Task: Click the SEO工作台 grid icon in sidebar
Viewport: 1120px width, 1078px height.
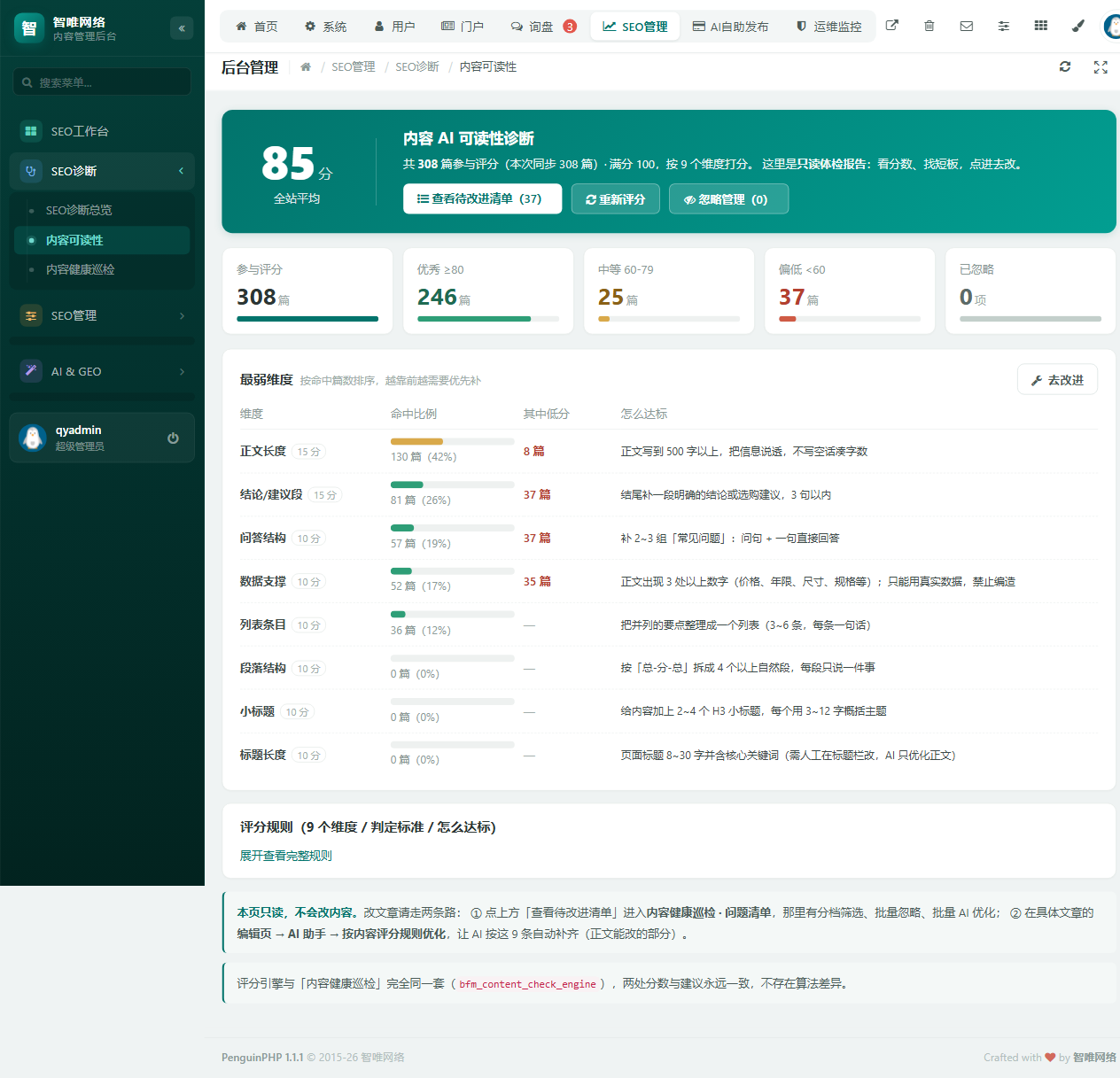Action: pos(31,131)
